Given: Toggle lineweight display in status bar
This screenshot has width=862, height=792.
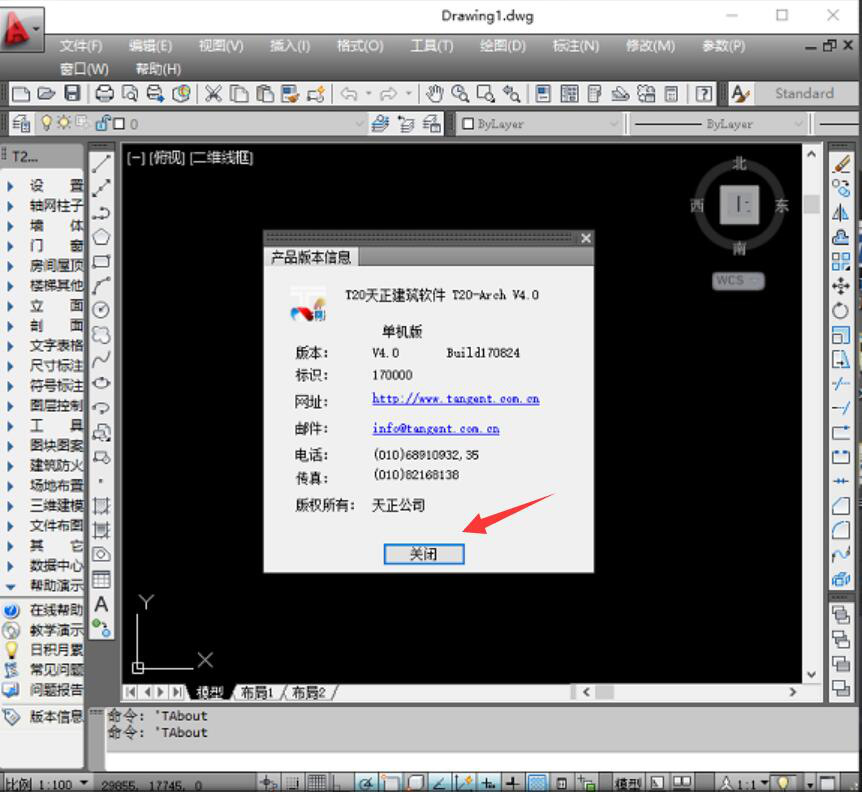Looking at the screenshot, I should click(x=512, y=783).
